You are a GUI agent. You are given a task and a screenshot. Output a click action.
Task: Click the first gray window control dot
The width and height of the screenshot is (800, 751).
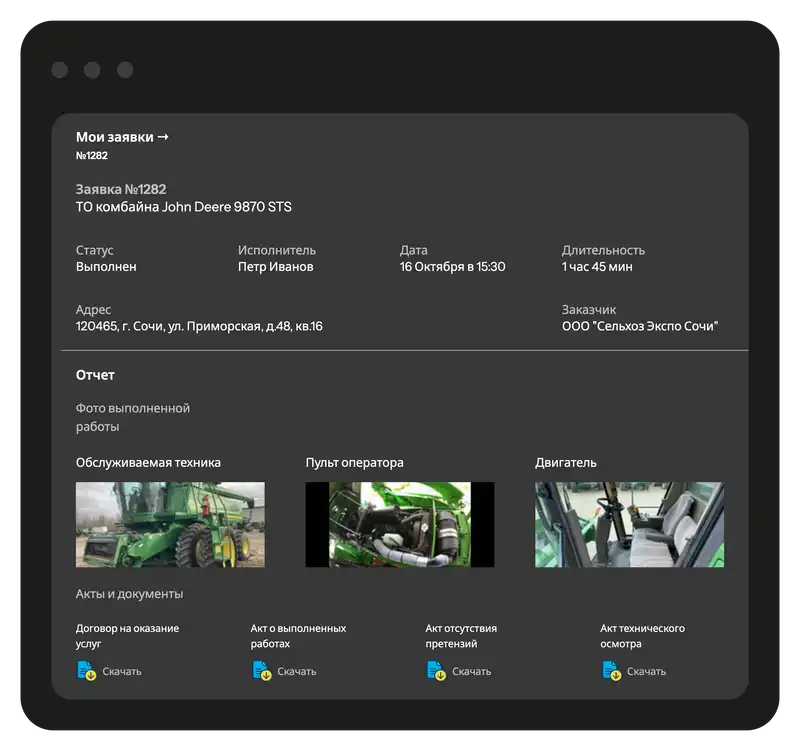pos(60,70)
